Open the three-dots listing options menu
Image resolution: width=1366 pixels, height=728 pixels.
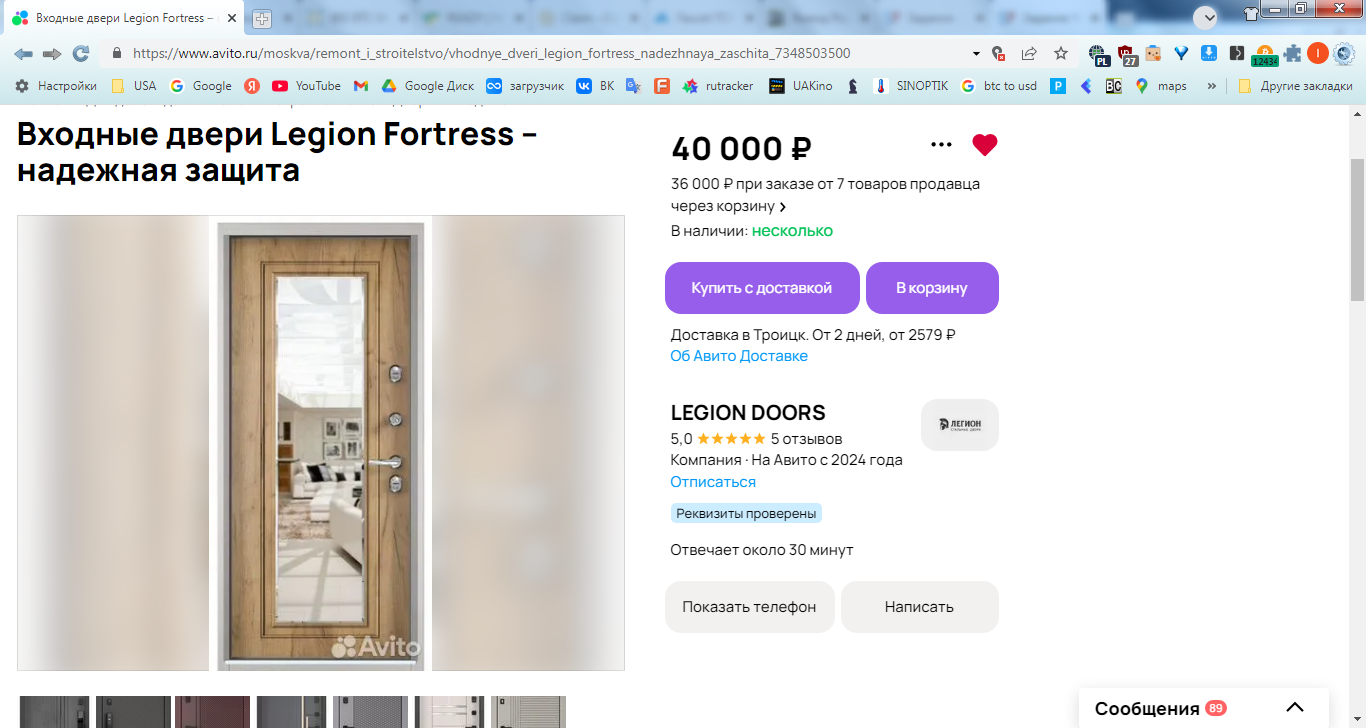pyautogui.click(x=941, y=145)
